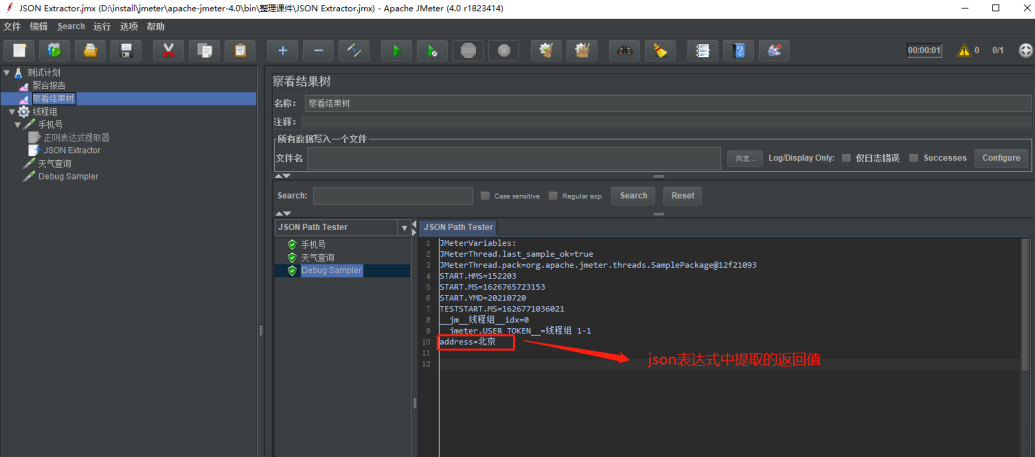Expand all nodes with plus icon
The width and height of the screenshot is (1035, 457).
(x=283, y=50)
